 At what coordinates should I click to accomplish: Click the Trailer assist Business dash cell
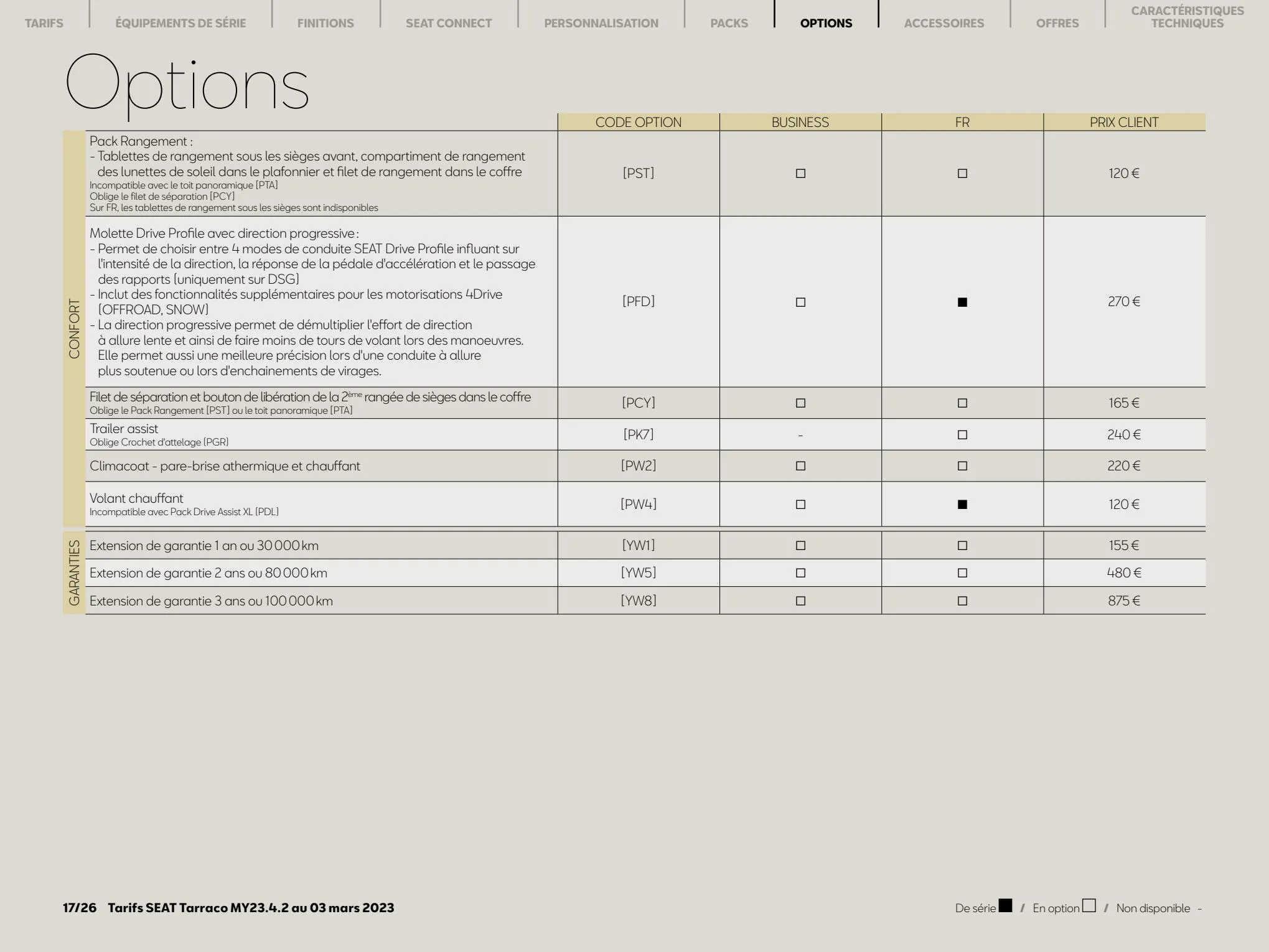coord(800,435)
